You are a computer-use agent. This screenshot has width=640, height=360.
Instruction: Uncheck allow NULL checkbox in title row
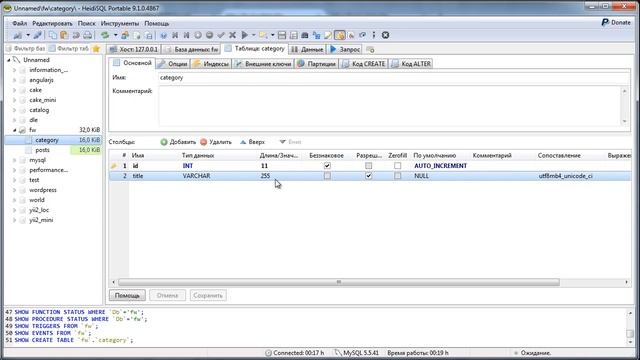(369, 176)
